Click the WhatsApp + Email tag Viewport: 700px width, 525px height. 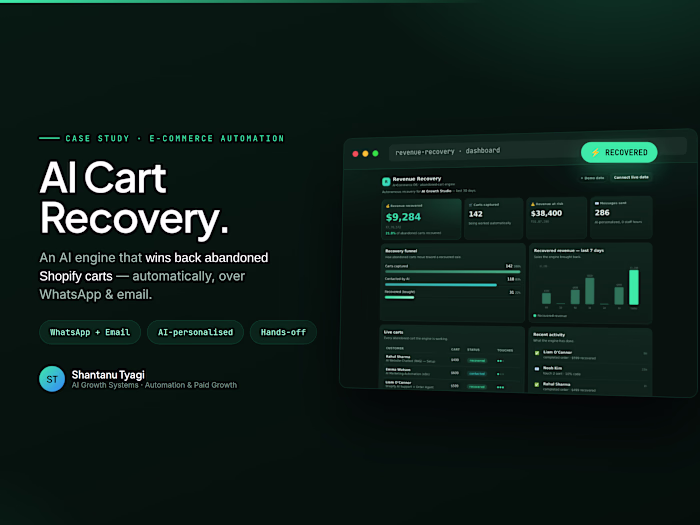coord(90,332)
